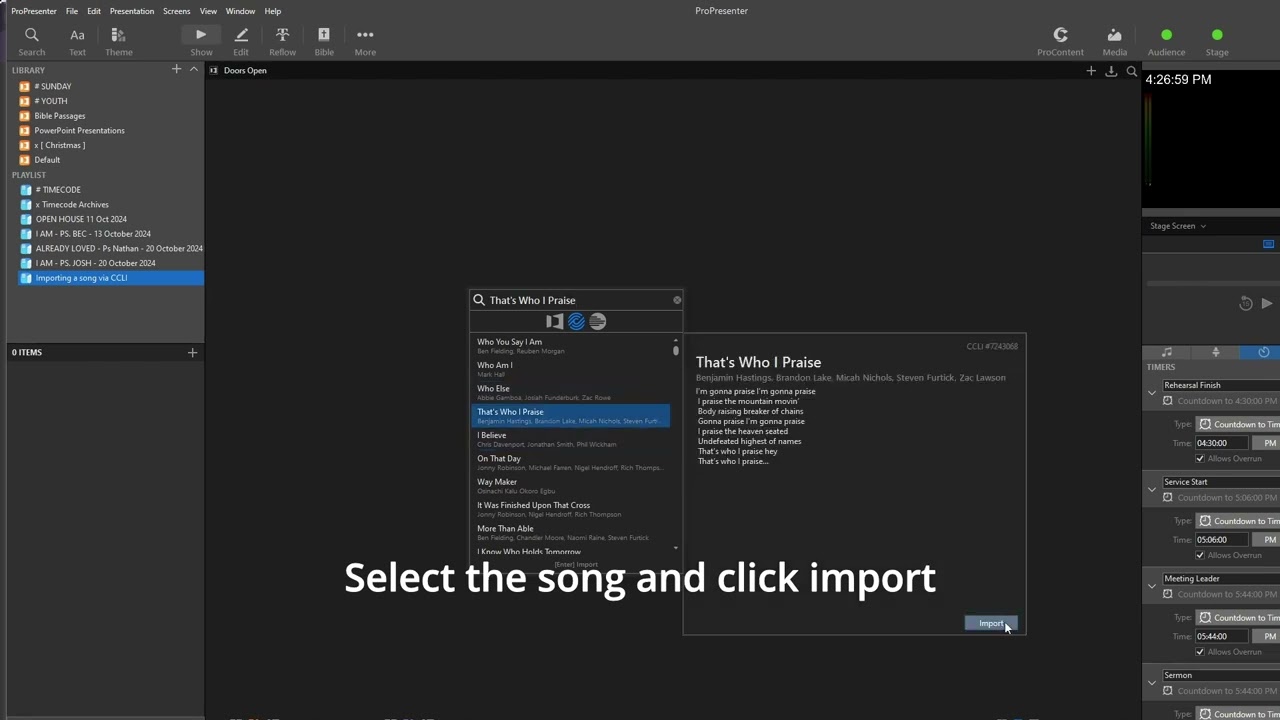
Task: Uncheck Allows Overrun for Service Start
Action: coord(1200,555)
